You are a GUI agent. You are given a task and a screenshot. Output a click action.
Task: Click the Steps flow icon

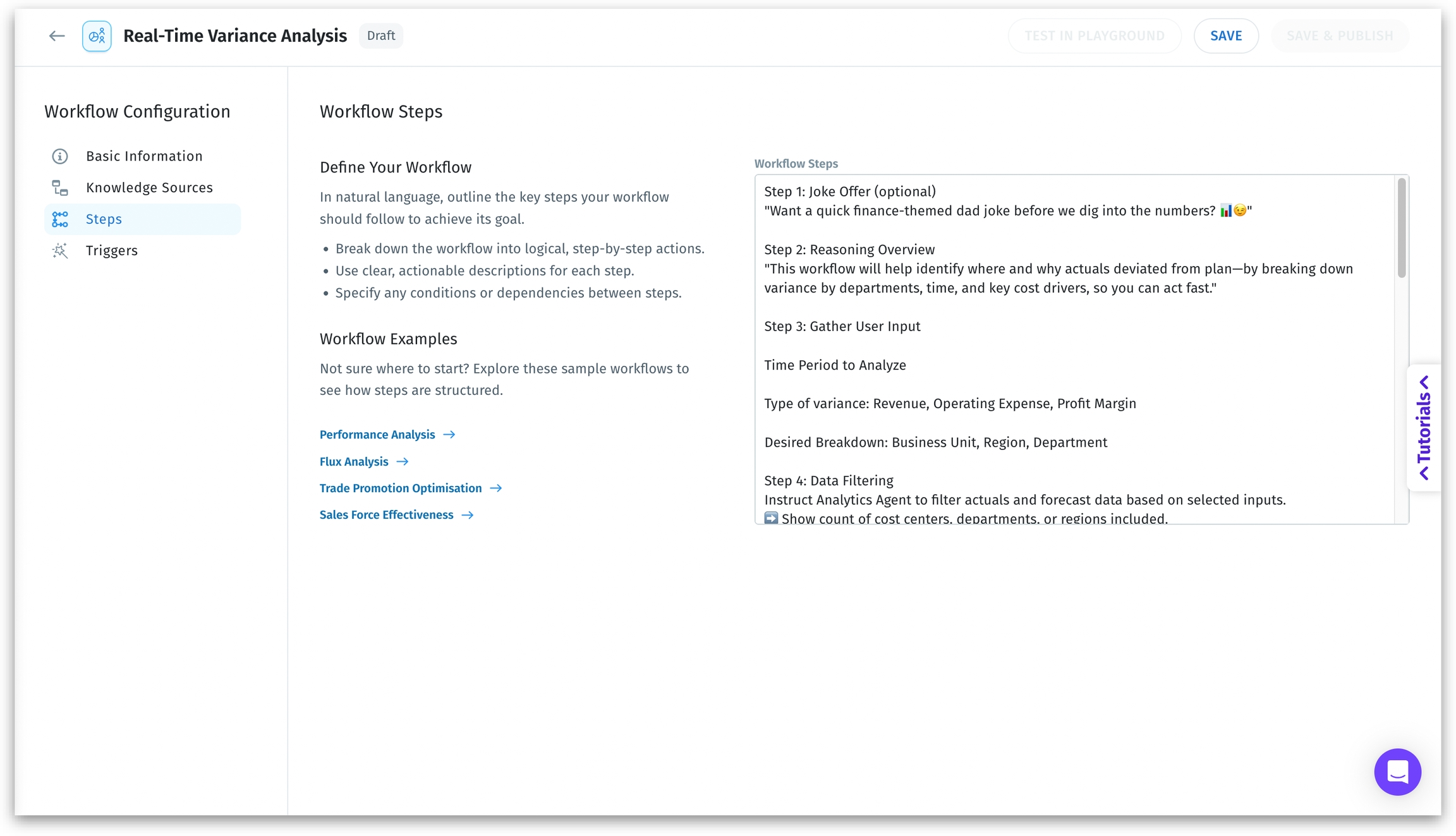pyautogui.click(x=60, y=219)
